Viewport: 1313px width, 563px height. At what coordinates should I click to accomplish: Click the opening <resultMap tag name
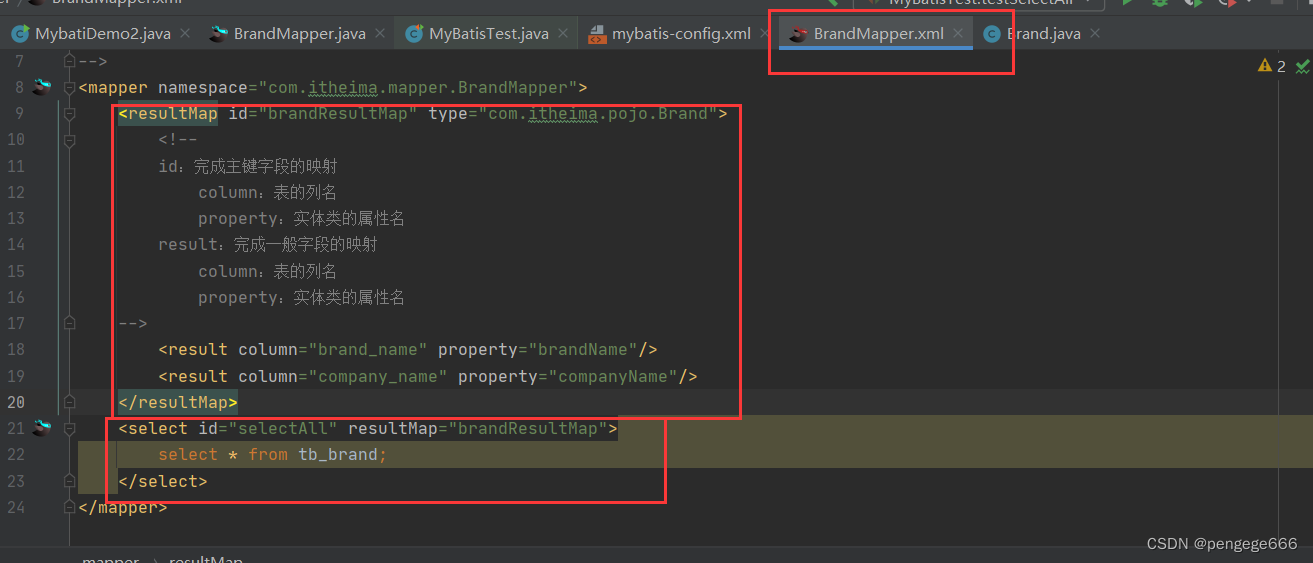(168, 114)
